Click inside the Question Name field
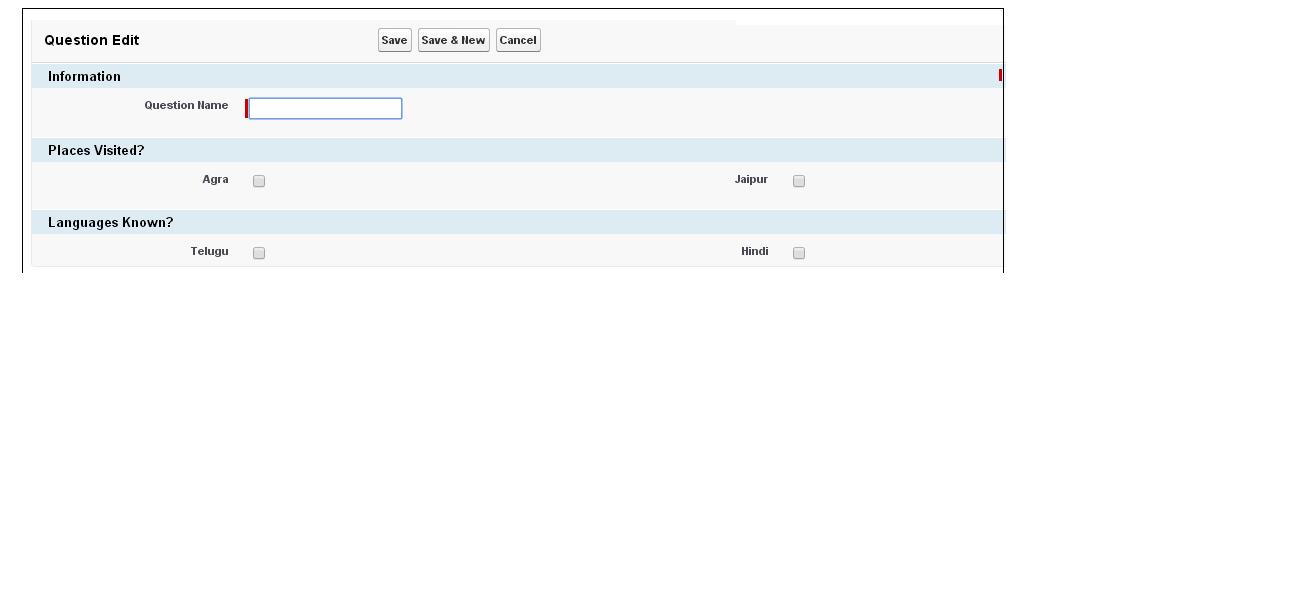This screenshot has height=612, width=1304. coord(324,108)
